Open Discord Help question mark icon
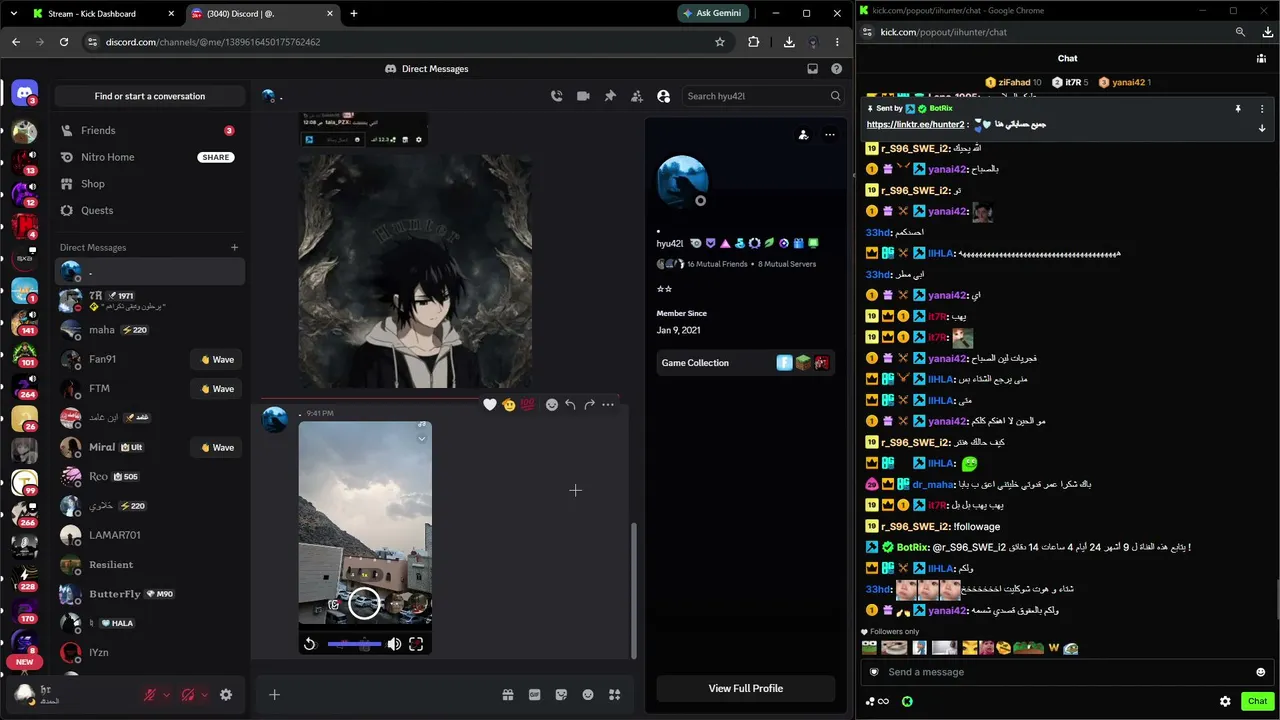This screenshot has height=720, width=1280. coord(836,69)
